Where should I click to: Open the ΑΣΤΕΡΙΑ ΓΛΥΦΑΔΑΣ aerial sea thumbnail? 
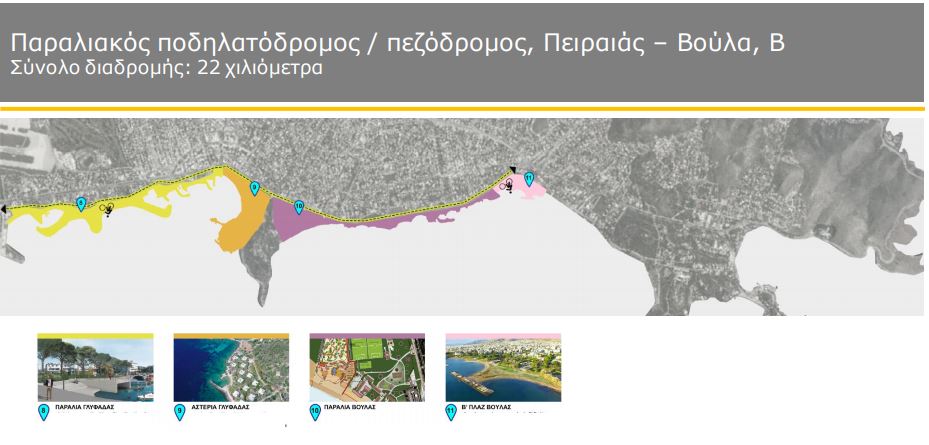(x=231, y=370)
